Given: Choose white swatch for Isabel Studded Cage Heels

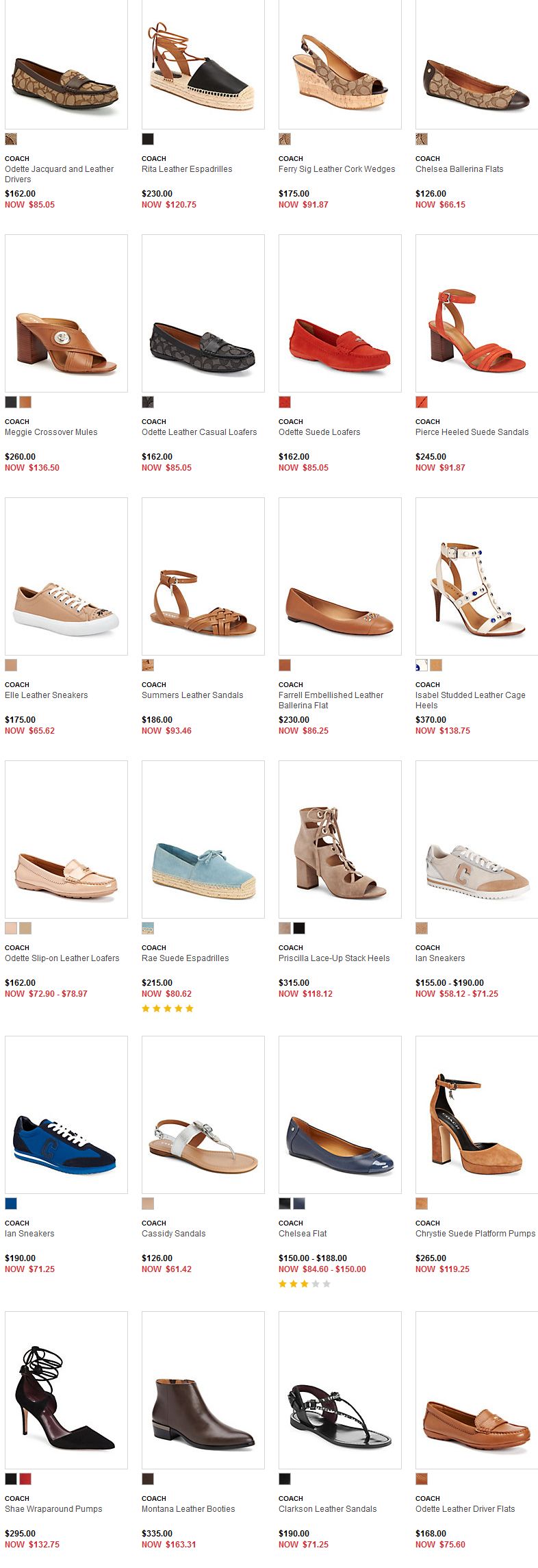Looking at the screenshot, I should [422, 665].
